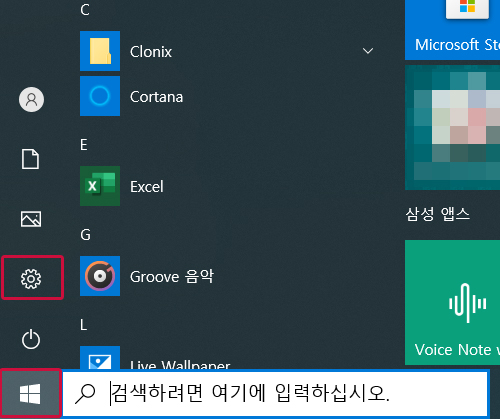Open the user account avatar
The width and height of the screenshot is (500, 419).
[31, 99]
